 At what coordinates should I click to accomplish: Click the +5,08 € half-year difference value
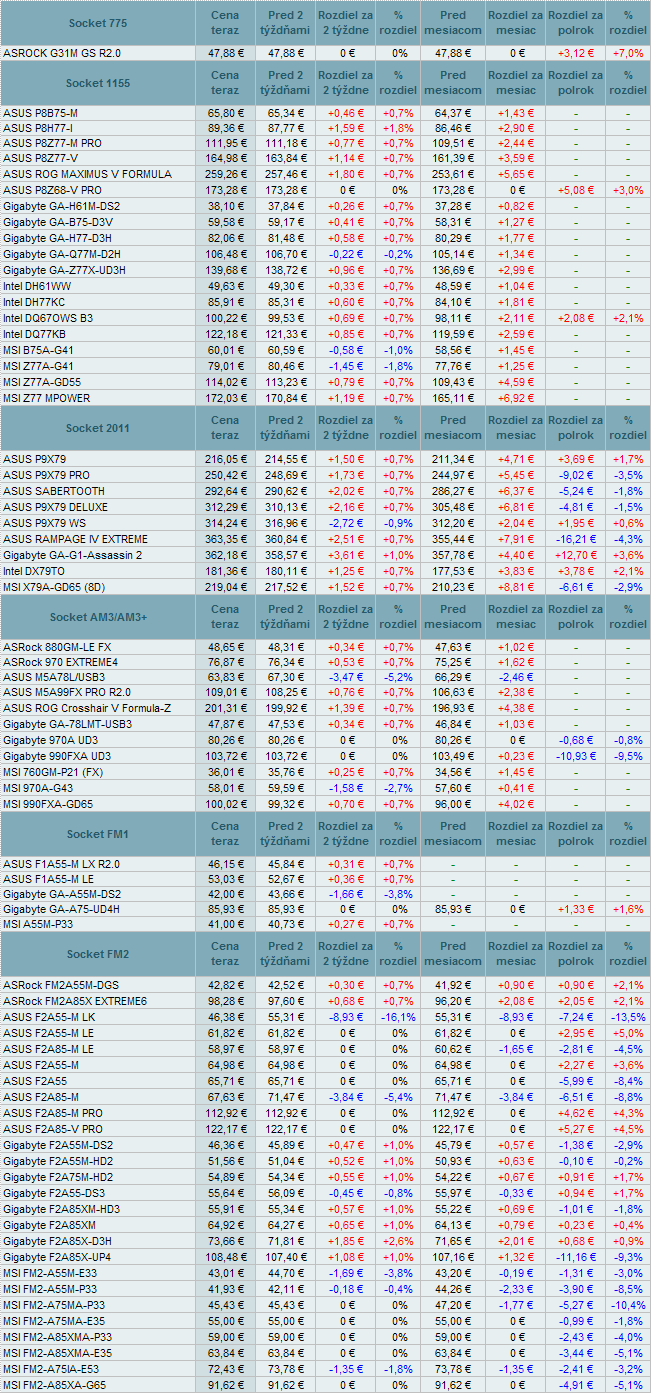click(x=578, y=189)
